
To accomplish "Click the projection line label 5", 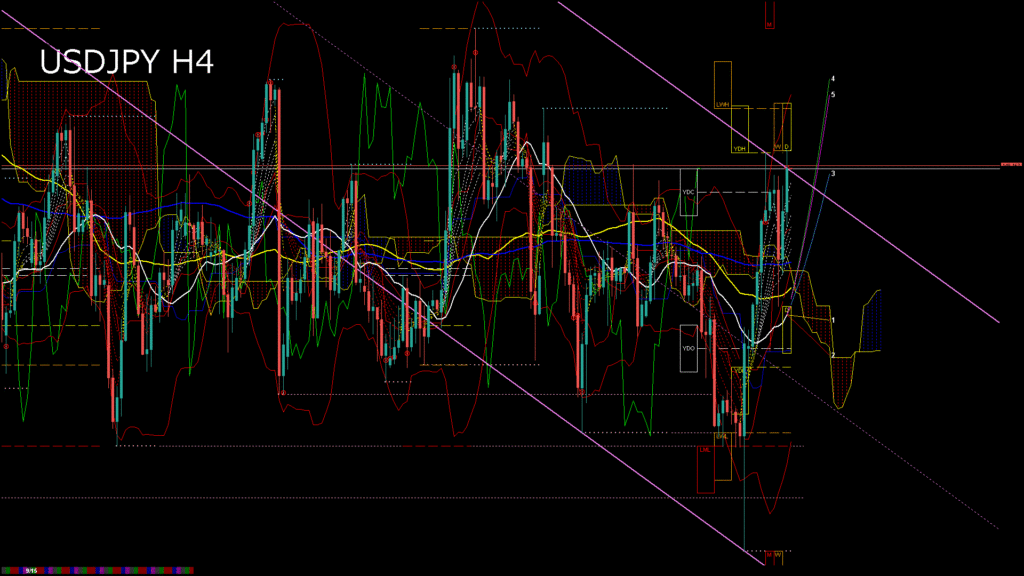I will click(833, 95).
